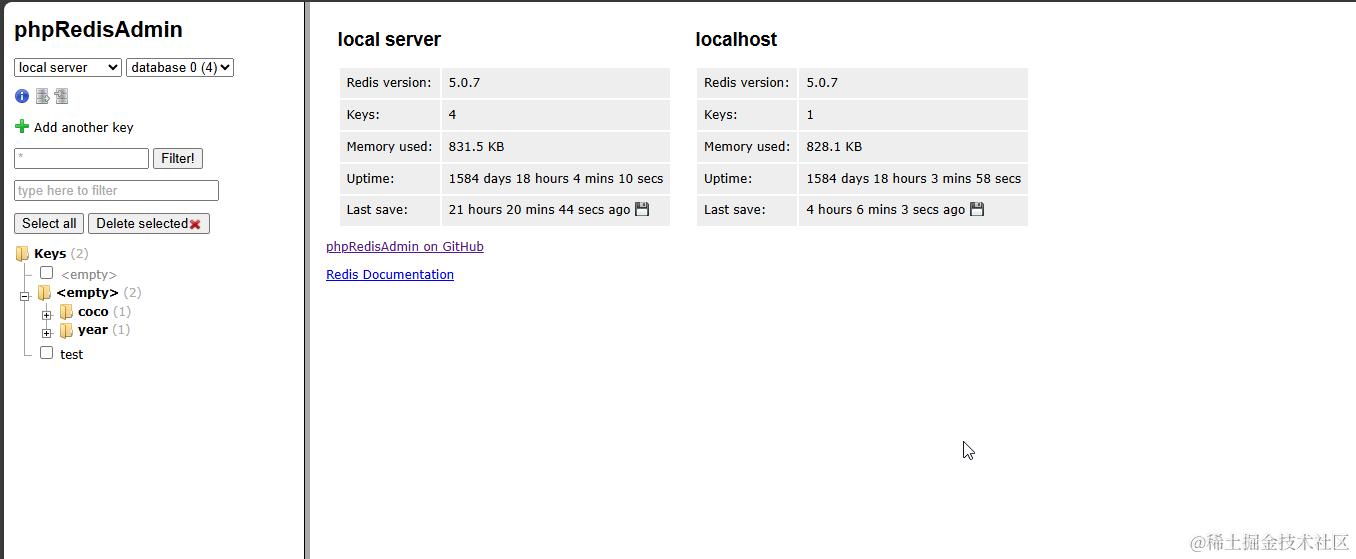Click the green plus Add key icon

click(22, 126)
